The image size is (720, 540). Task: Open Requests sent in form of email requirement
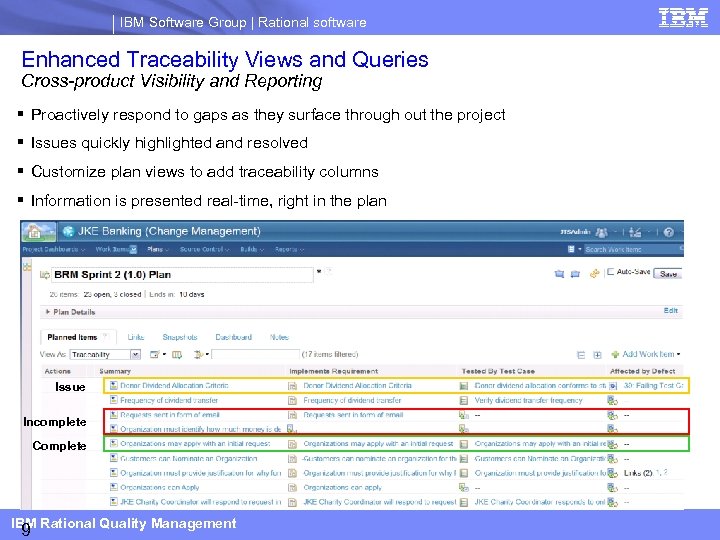(353, 415)
